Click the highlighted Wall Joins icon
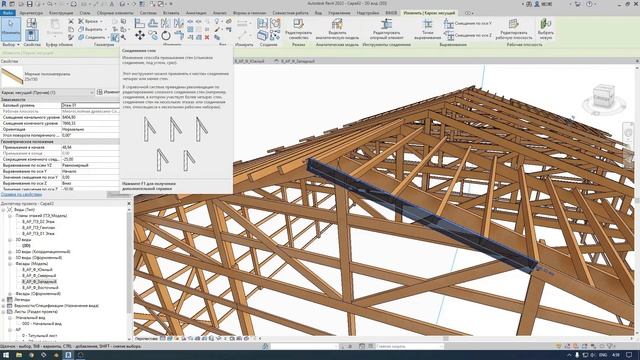 115,38
